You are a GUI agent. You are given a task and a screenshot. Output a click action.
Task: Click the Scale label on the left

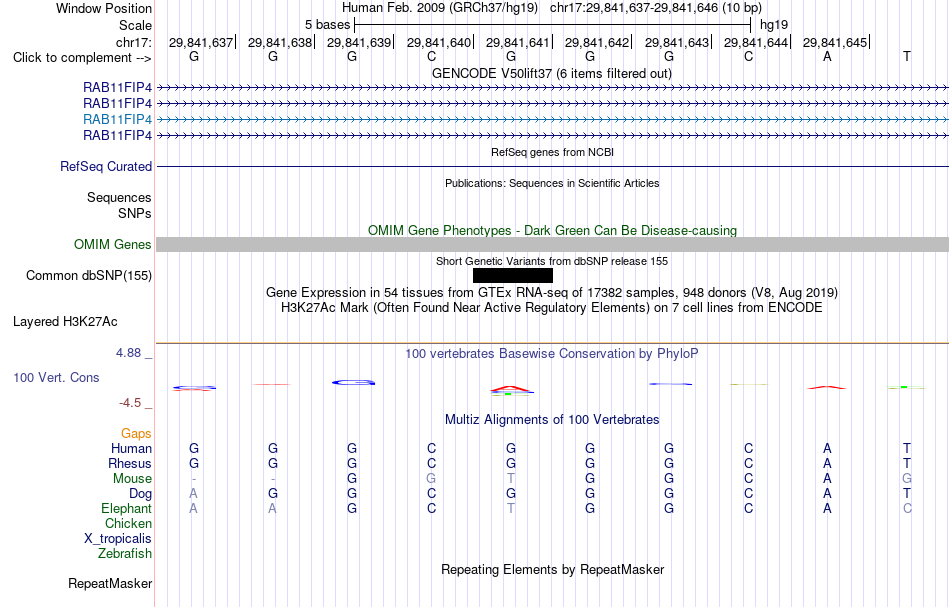[x=136, y=25]
